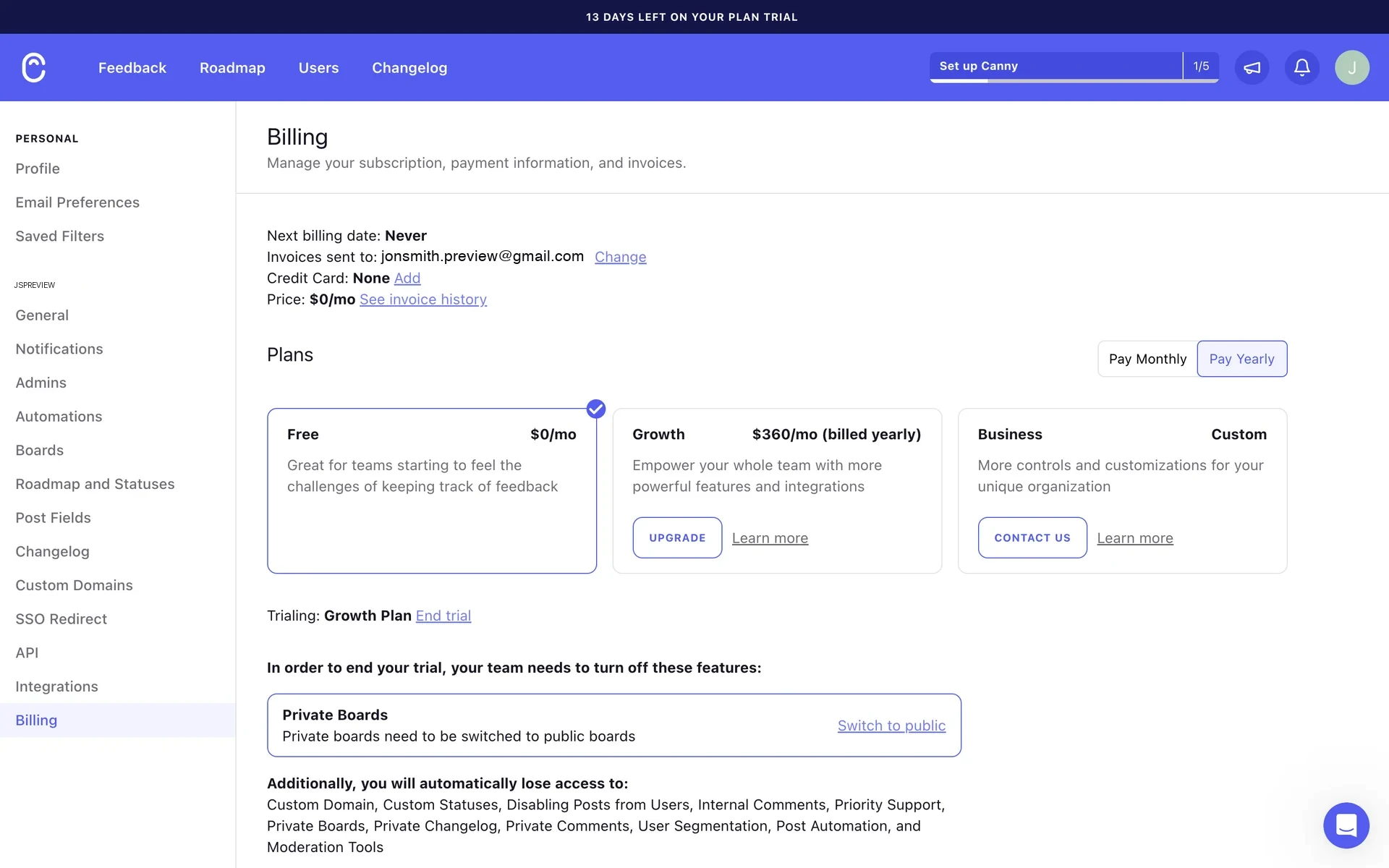The image size is (1389, 868).
Task: Select the Free plan card
Action: 432,491
